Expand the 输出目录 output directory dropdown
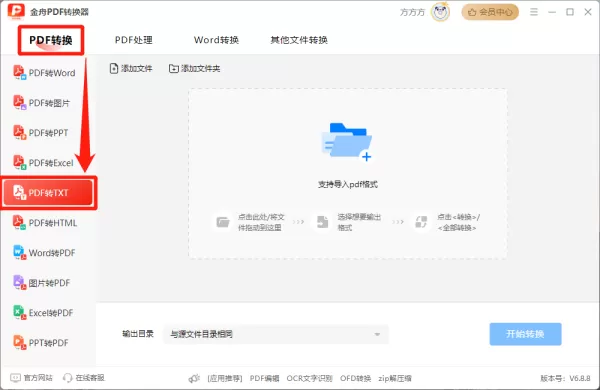This screenshot has height=390, width=600. click(x=276, y=334)
